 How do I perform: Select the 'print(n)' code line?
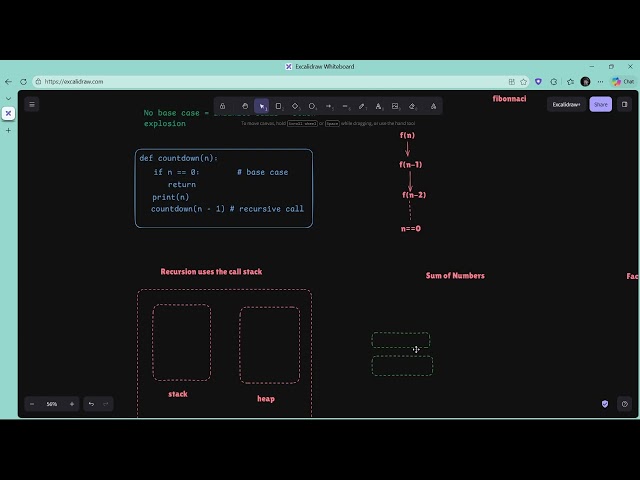coord(171,197)
